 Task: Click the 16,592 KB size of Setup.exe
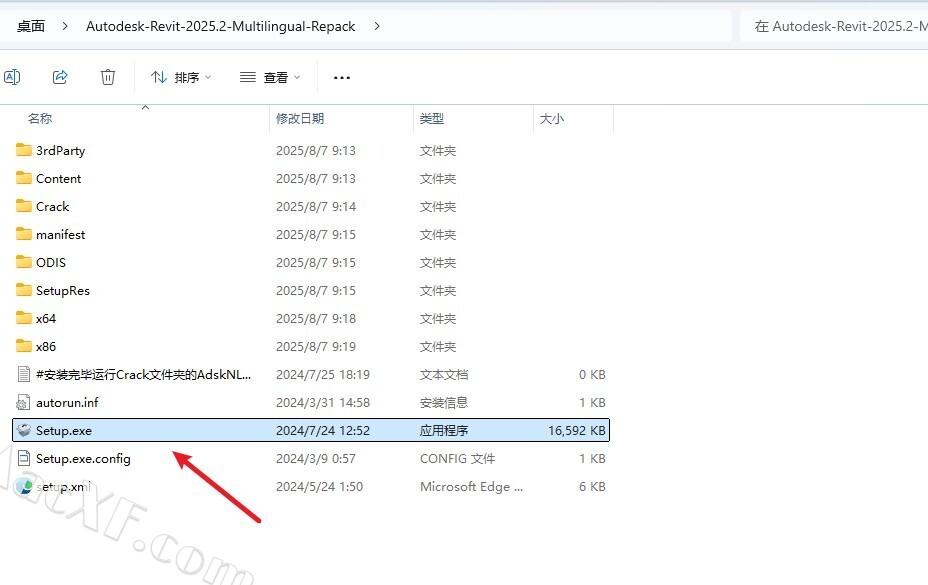(576, 430)
